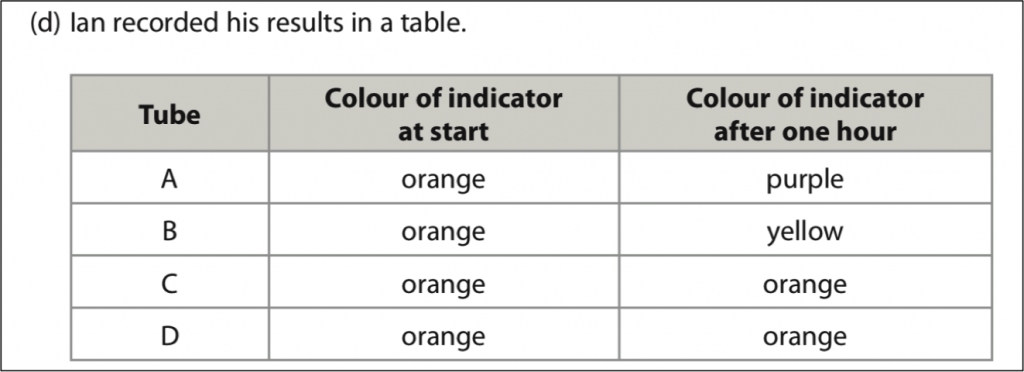Click the 'purple' result for tube A

(x=805, y=179)
